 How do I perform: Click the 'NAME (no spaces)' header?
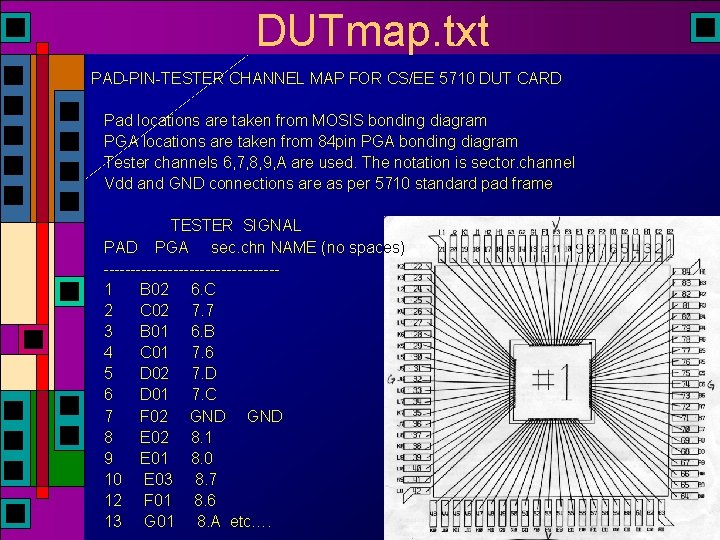(338, 248)
